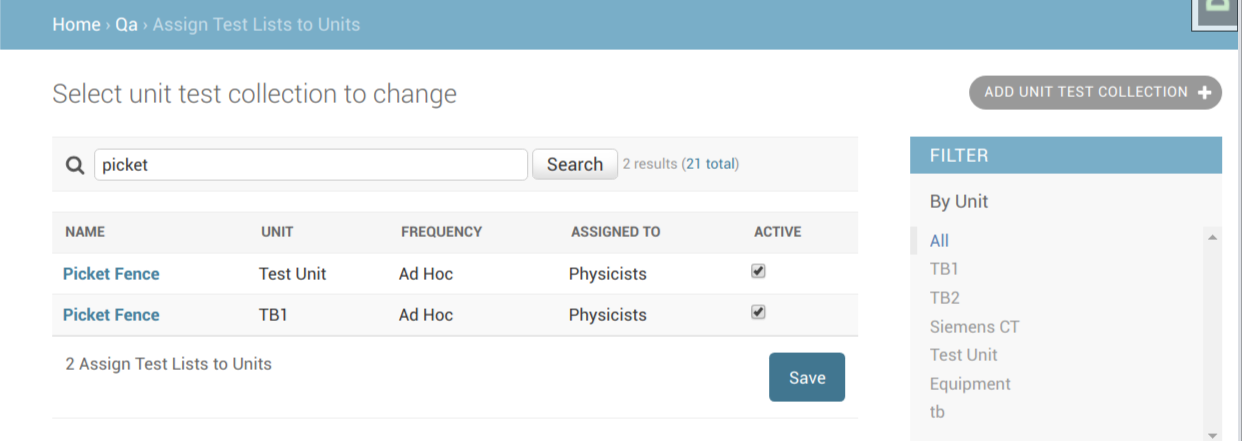Screen dimensions: 1242x441
Task: Open the Picket Fence entry for TB1
Action: pos(111,315)
